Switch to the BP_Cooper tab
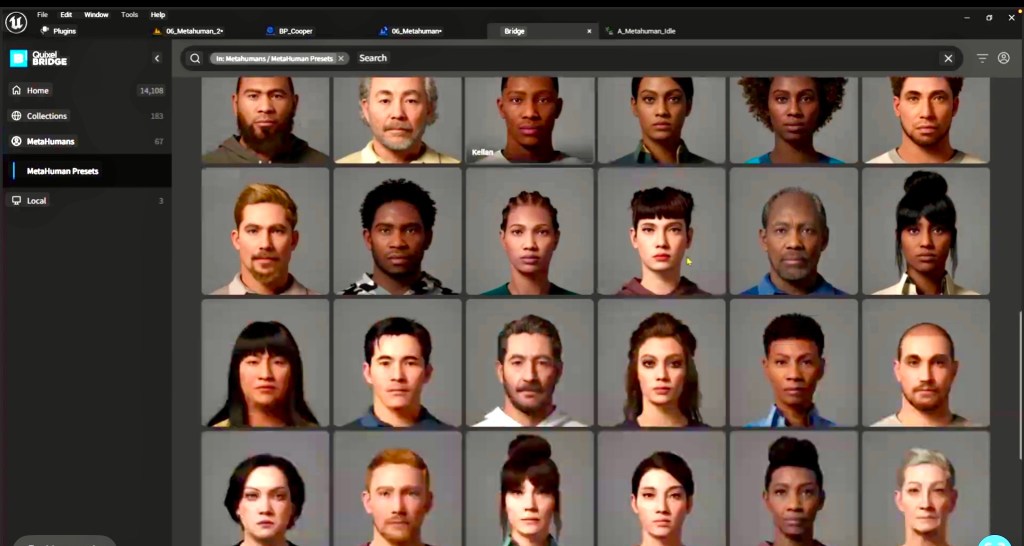Screen dimensions: 1024x546 (295, 31)
